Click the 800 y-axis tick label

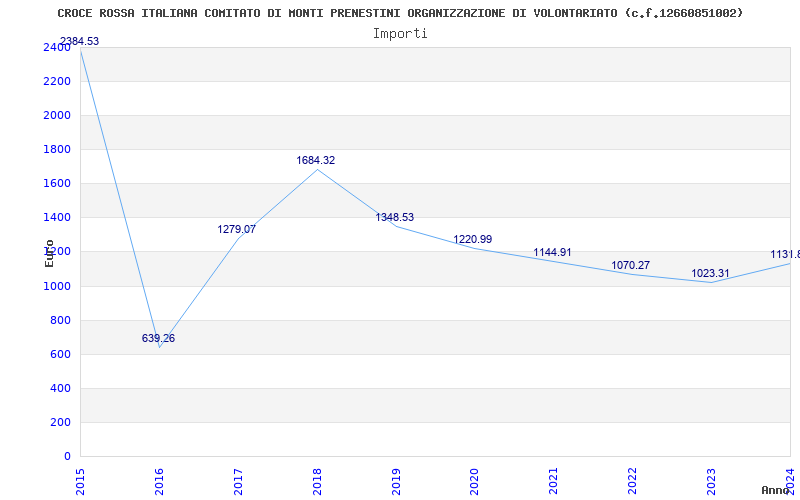click(x=60, y=320)
